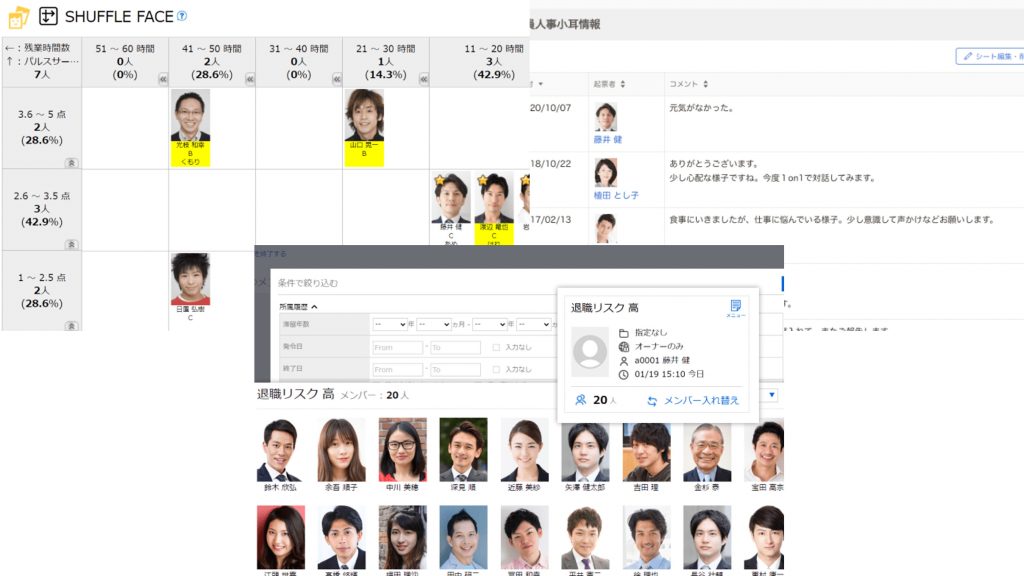
Task: Click the gray placeholder avatar in the card
Action: (x=589, y=352)
